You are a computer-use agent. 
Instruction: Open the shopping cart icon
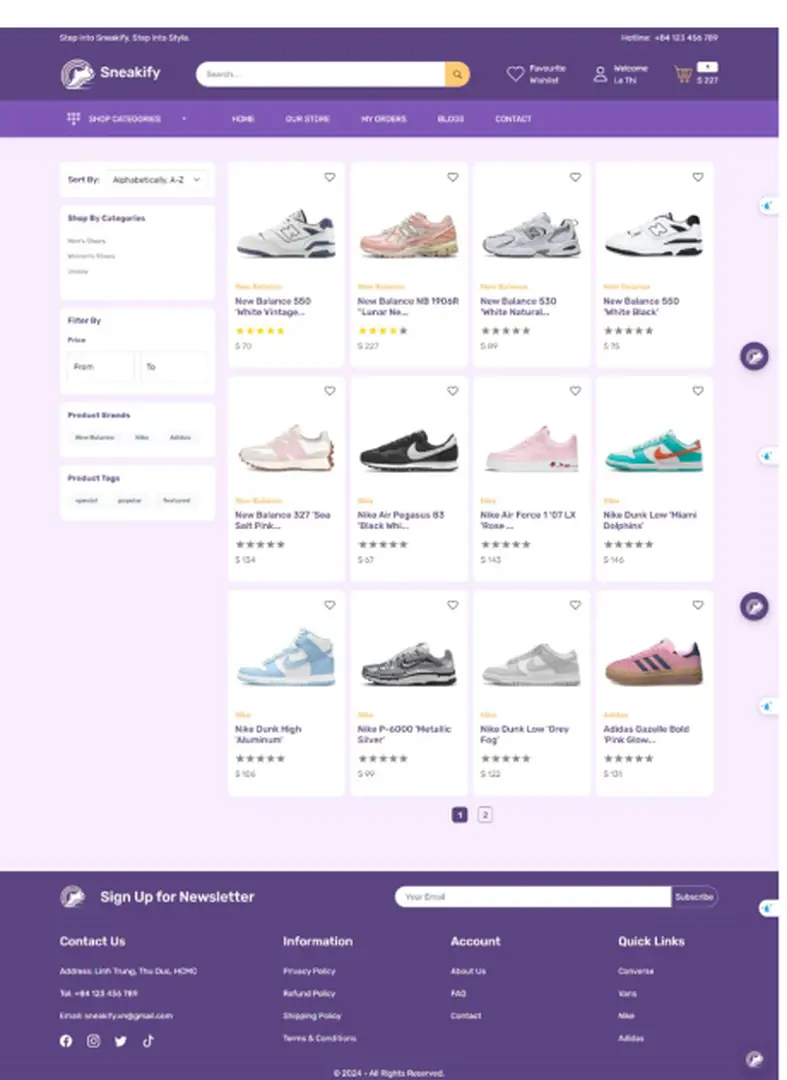click(684, 74)
